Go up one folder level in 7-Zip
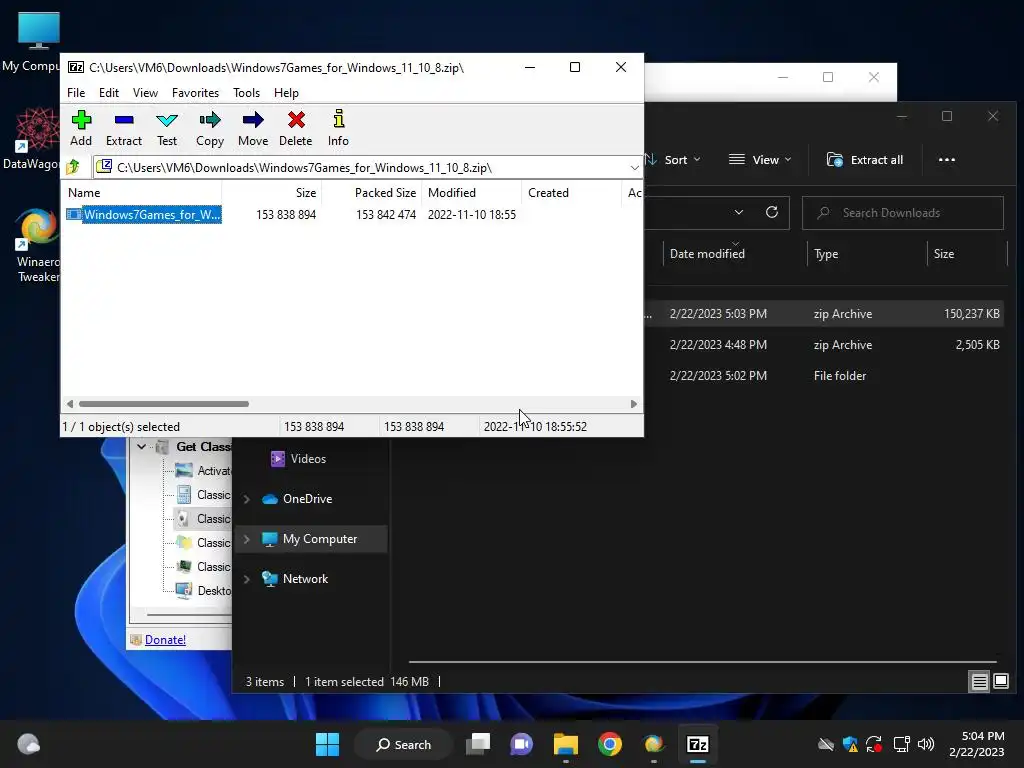1024x768 pixels. tap(73, 167)
